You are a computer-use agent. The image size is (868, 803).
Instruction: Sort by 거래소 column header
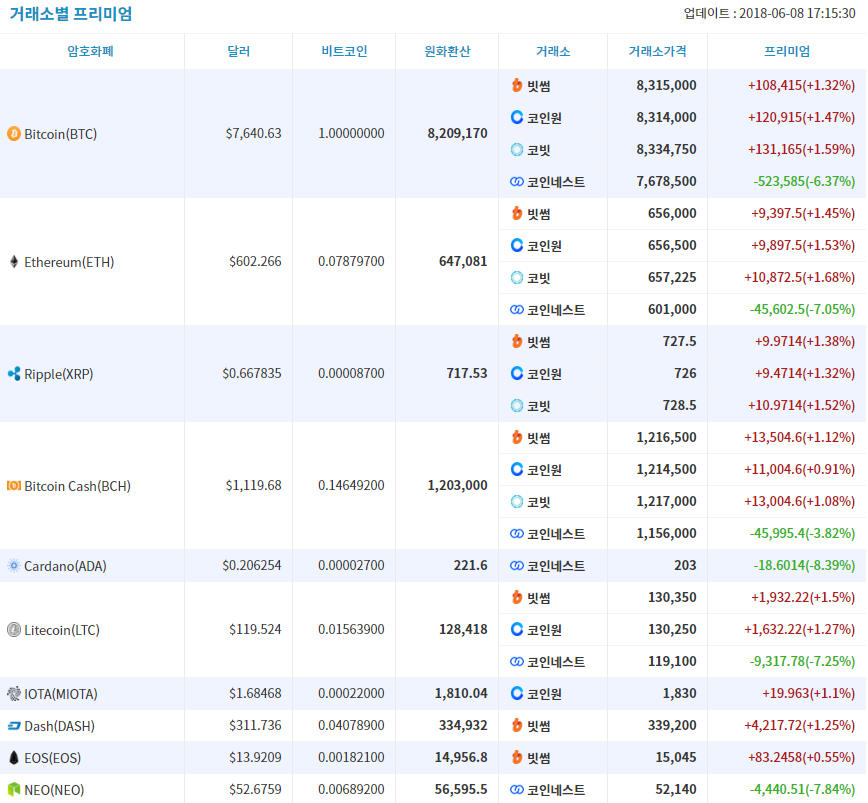tap(553, 51)
